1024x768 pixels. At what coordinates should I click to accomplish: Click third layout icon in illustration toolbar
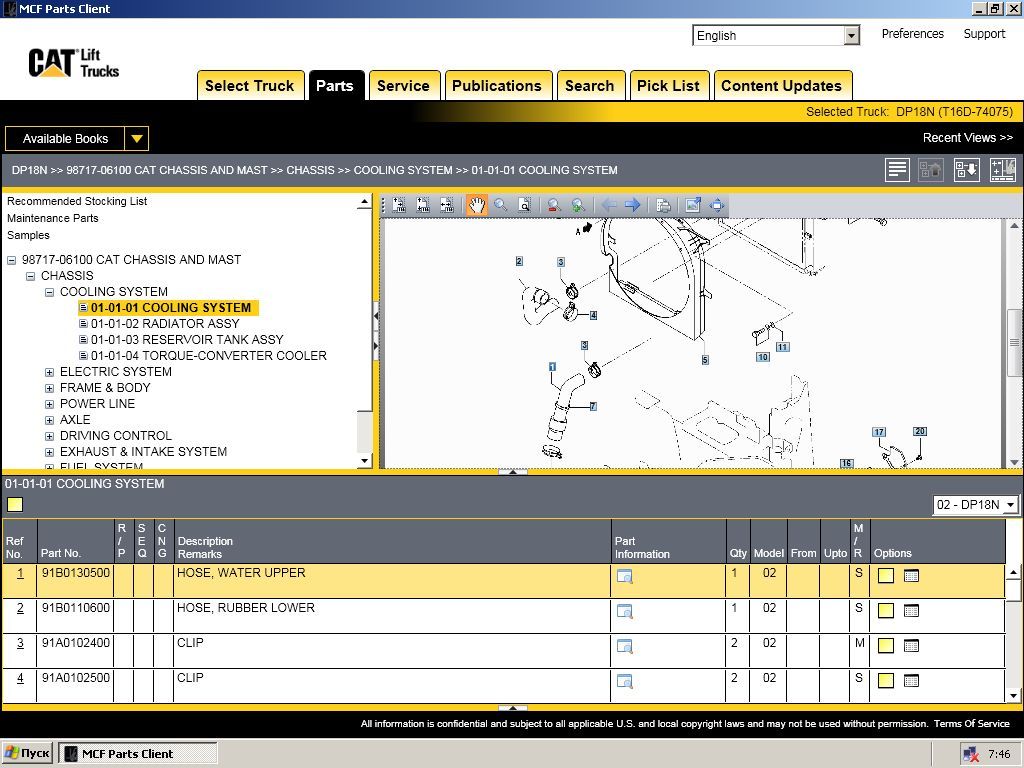447,205
